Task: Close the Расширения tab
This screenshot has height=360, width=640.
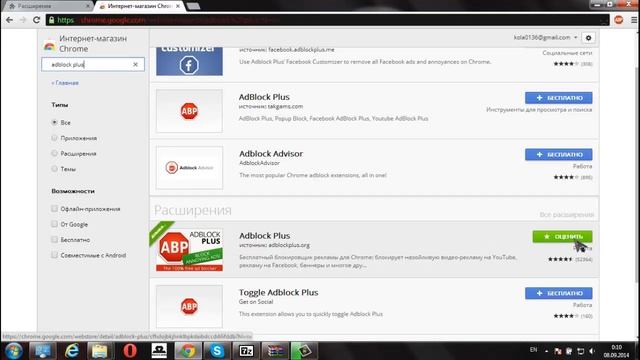Action: click(88, 6)
